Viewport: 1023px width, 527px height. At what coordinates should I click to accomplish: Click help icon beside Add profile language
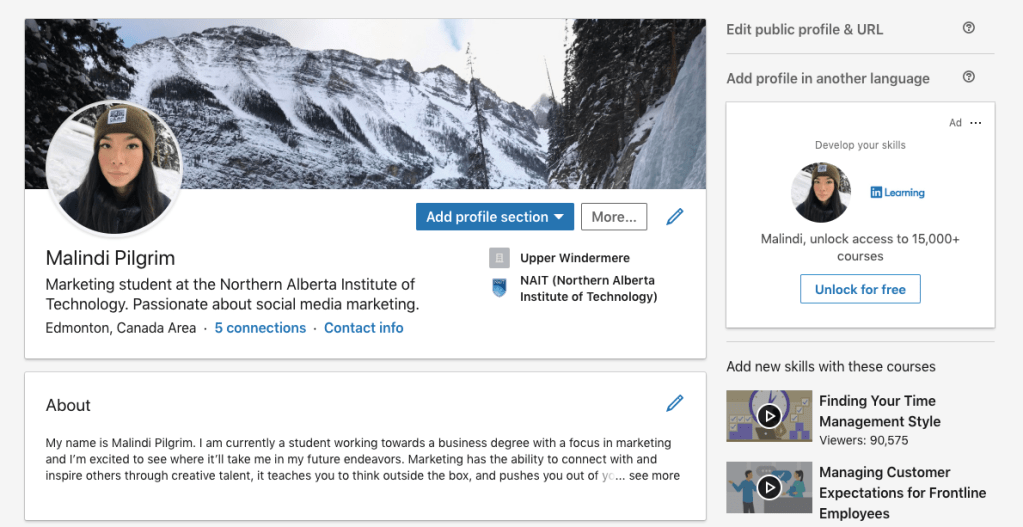pyautogui.click(x=968, y=78)
